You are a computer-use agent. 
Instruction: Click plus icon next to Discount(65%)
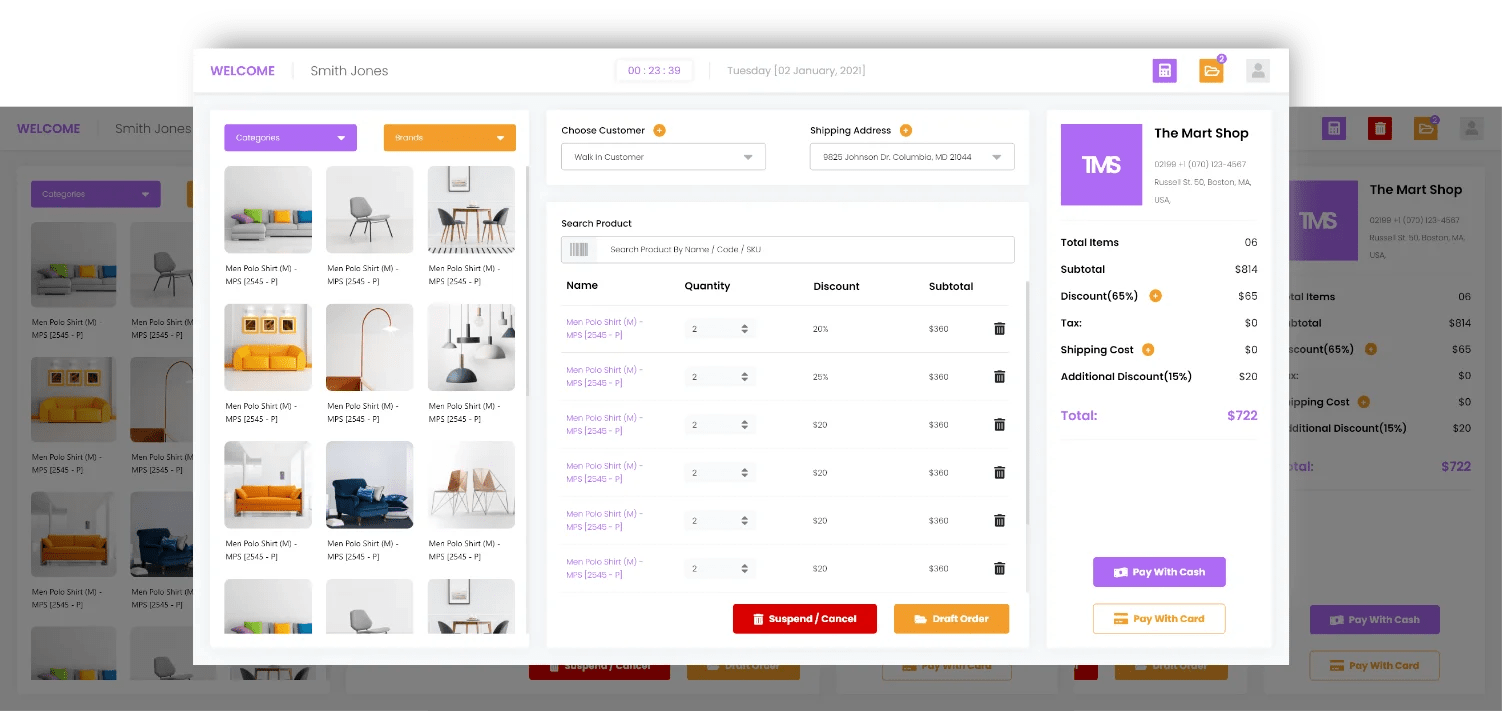[1157, 295]
